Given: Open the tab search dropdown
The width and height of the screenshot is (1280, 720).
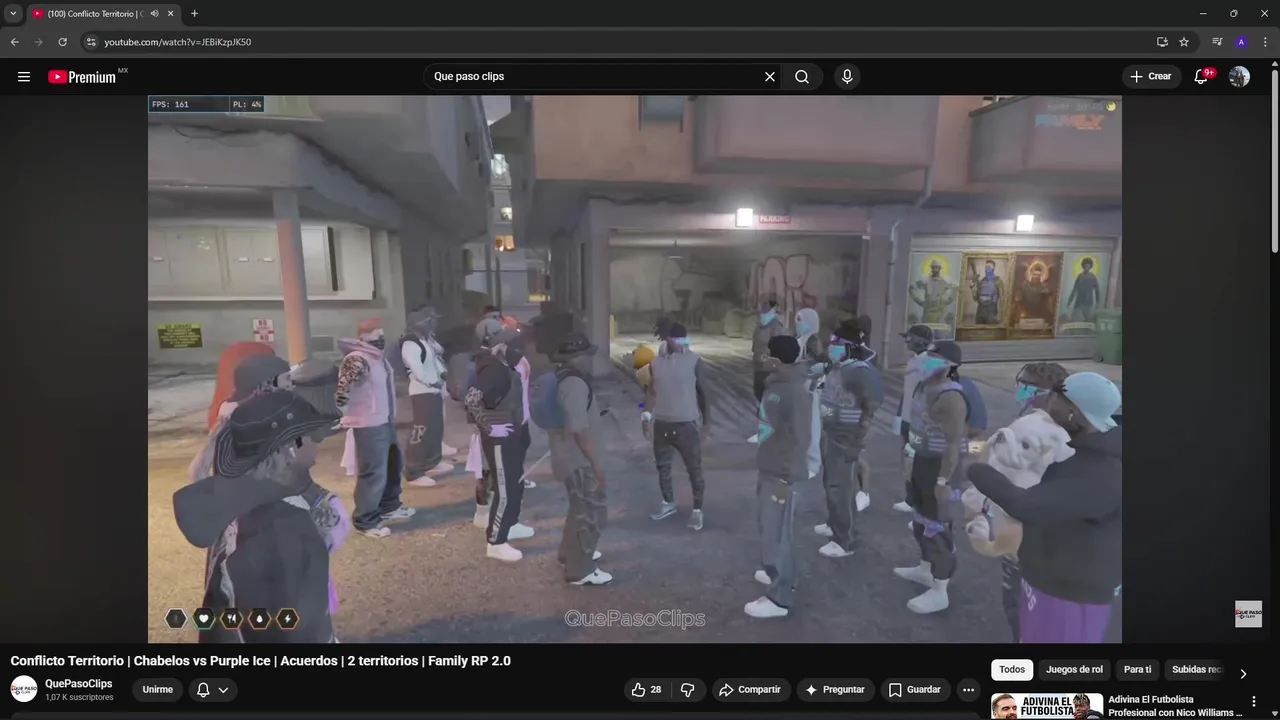Looking at the screenshot, I should point(13,13).
